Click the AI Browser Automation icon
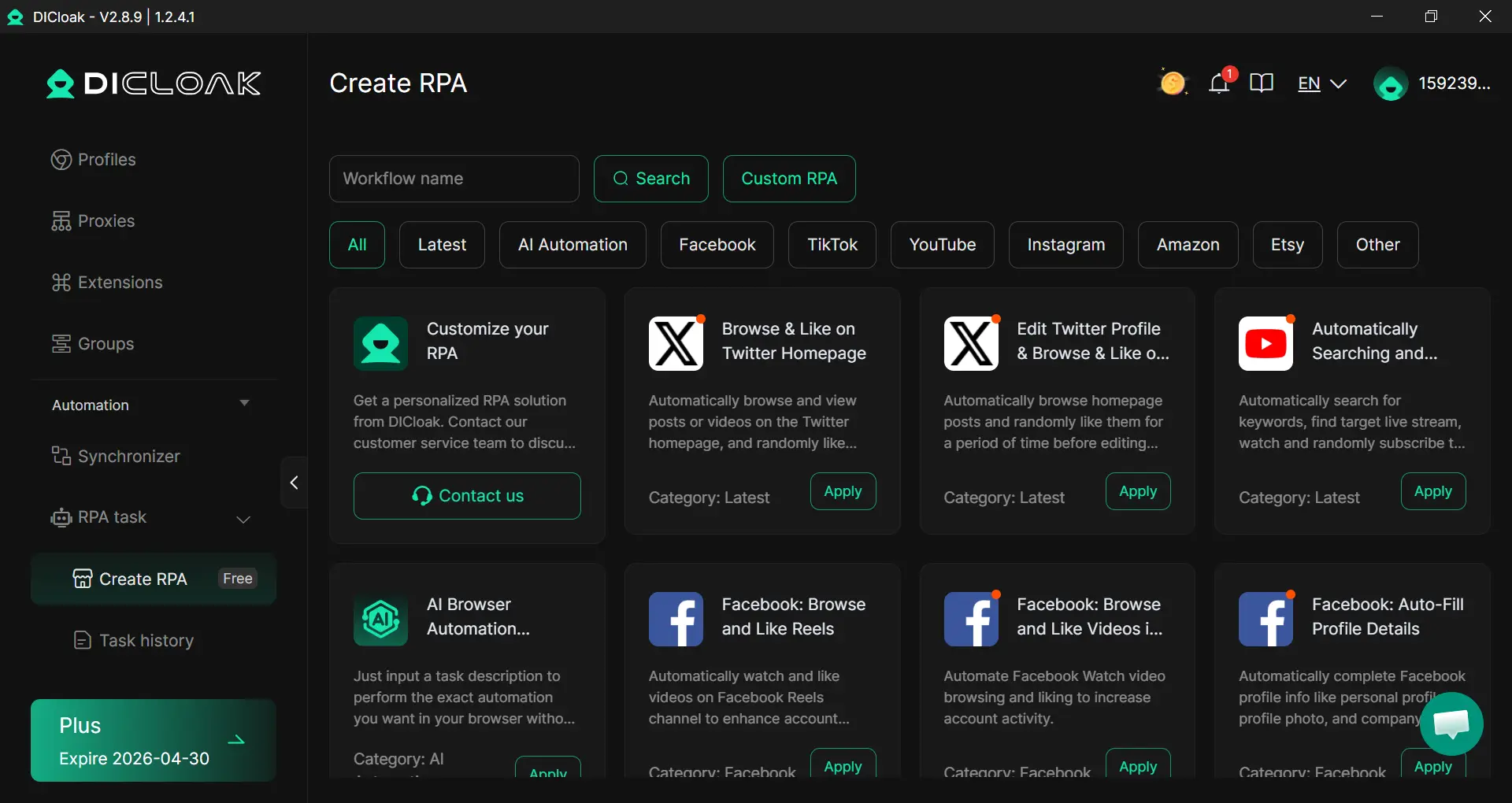 (x=380, y=619)
